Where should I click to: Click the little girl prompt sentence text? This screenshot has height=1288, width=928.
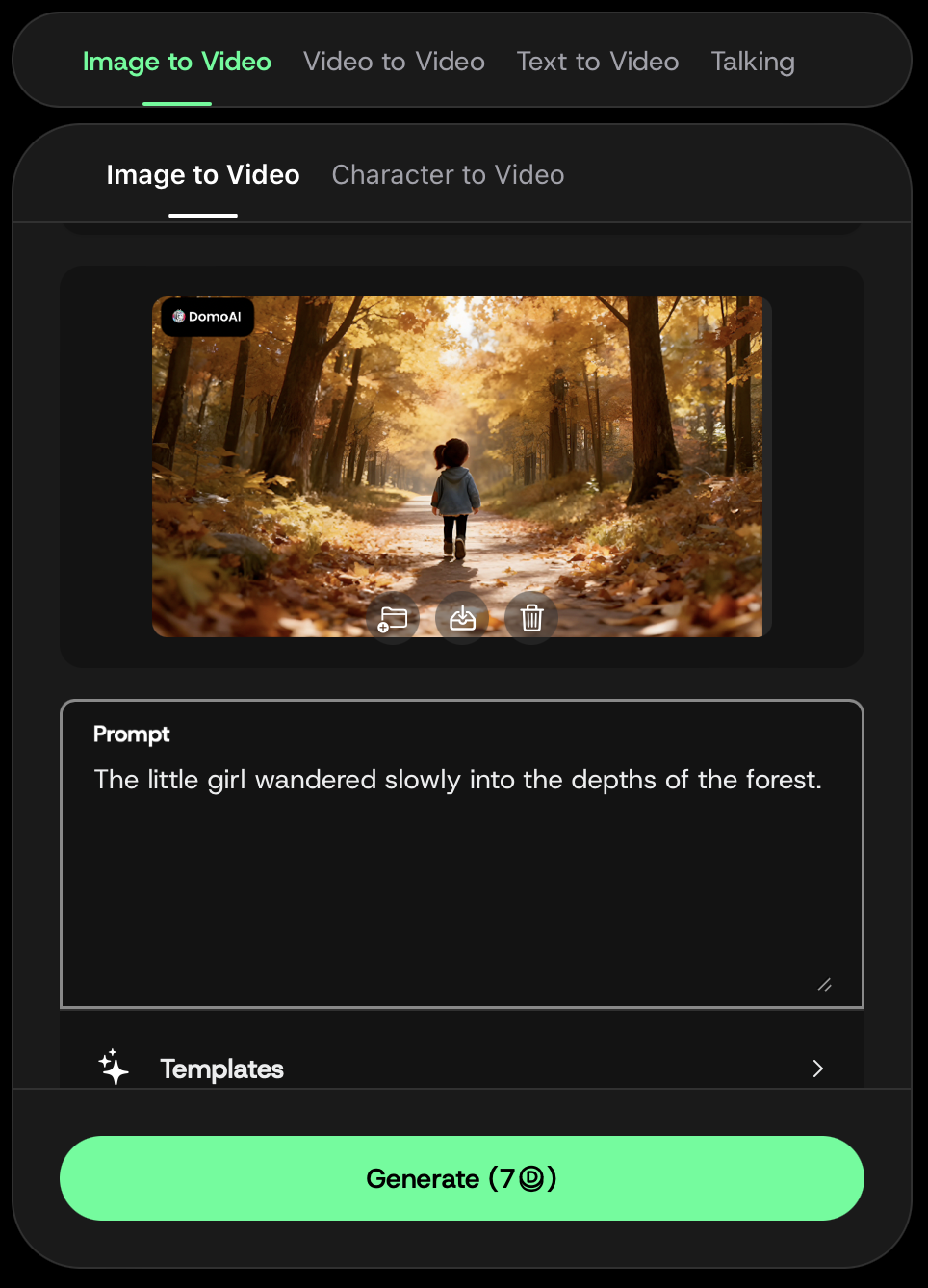pos(458,780)
